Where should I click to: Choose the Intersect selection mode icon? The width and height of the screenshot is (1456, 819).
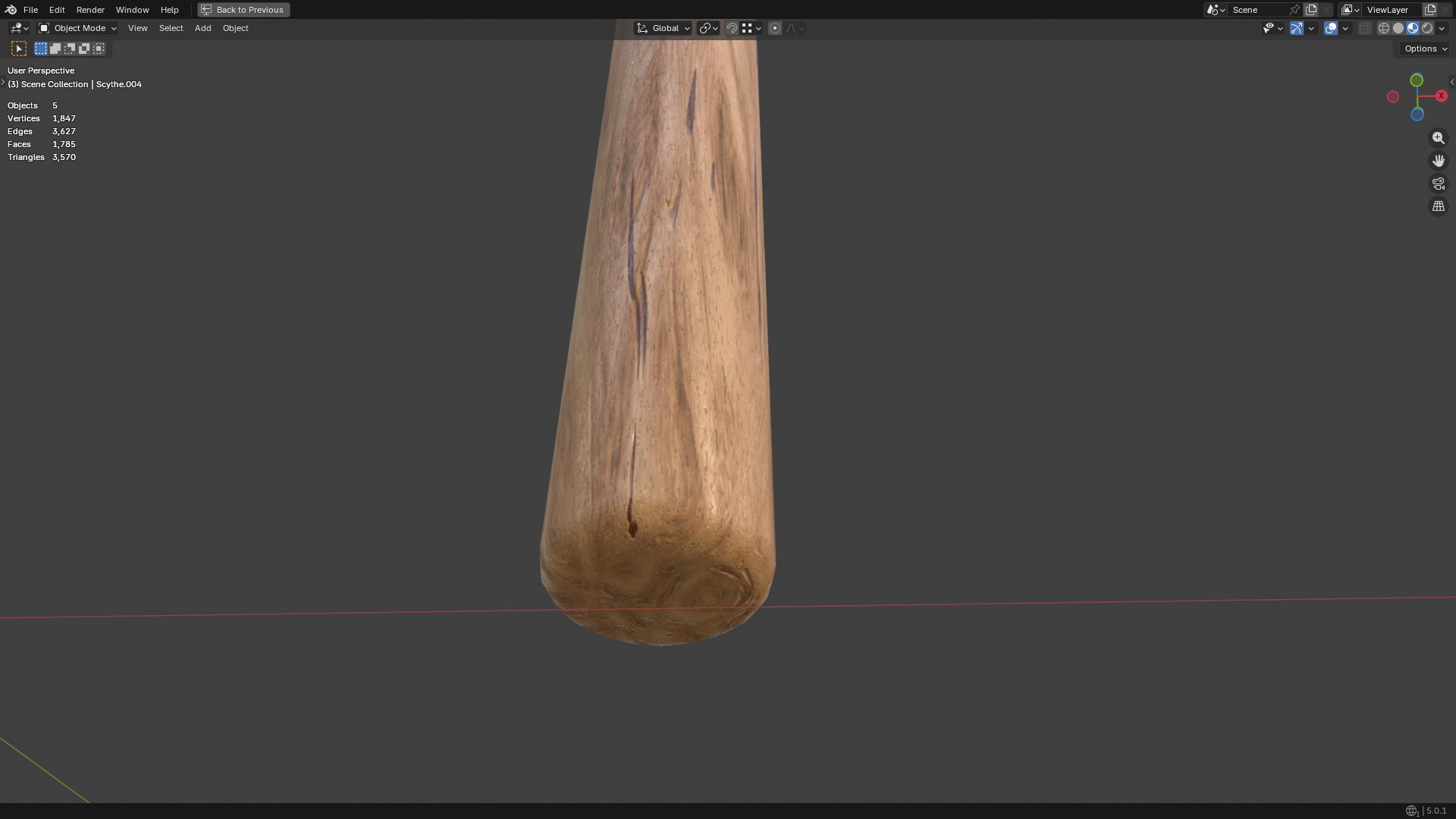99,49
